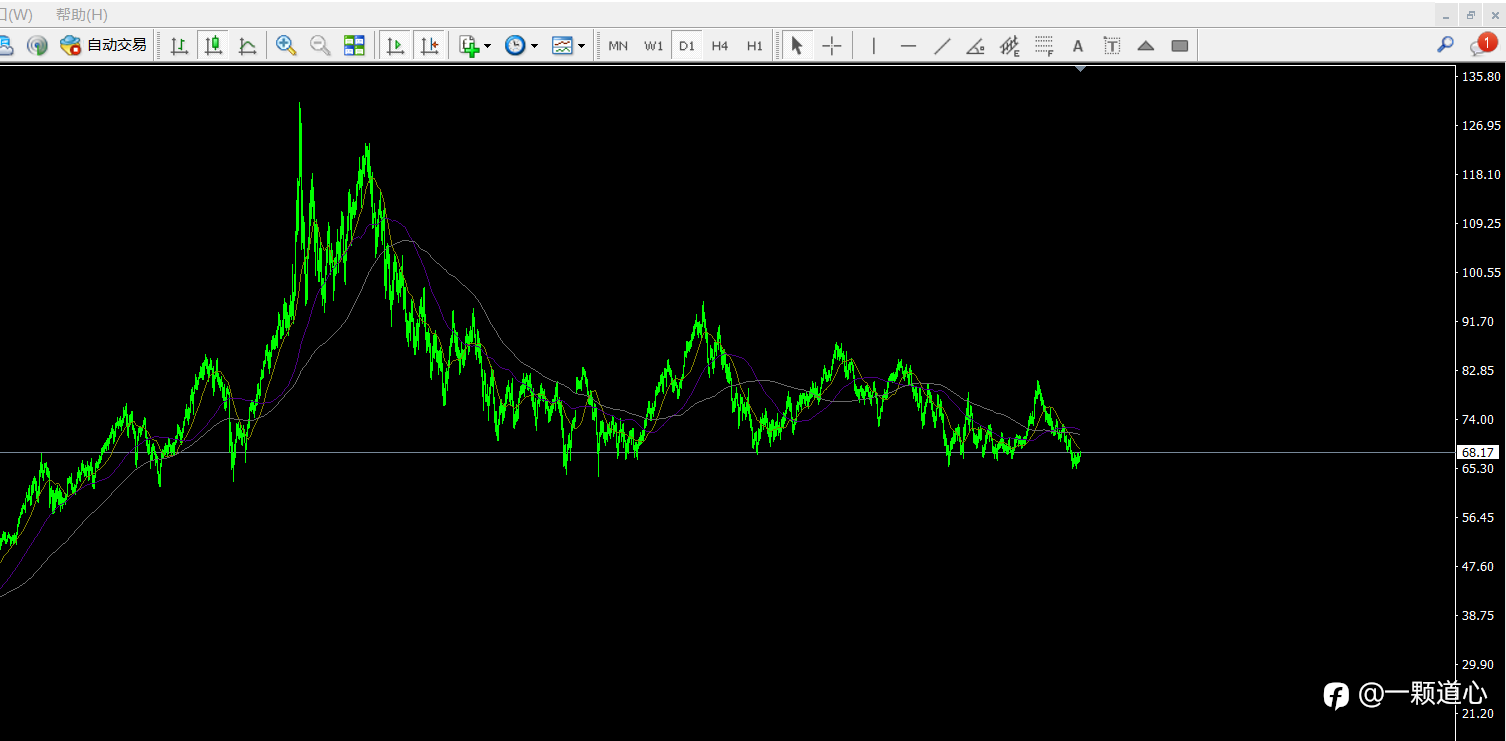Image resolution: width=1506 pixels, height=741 pixels.
Task: Zoom out with the minus magnifier
Action: 320,45
